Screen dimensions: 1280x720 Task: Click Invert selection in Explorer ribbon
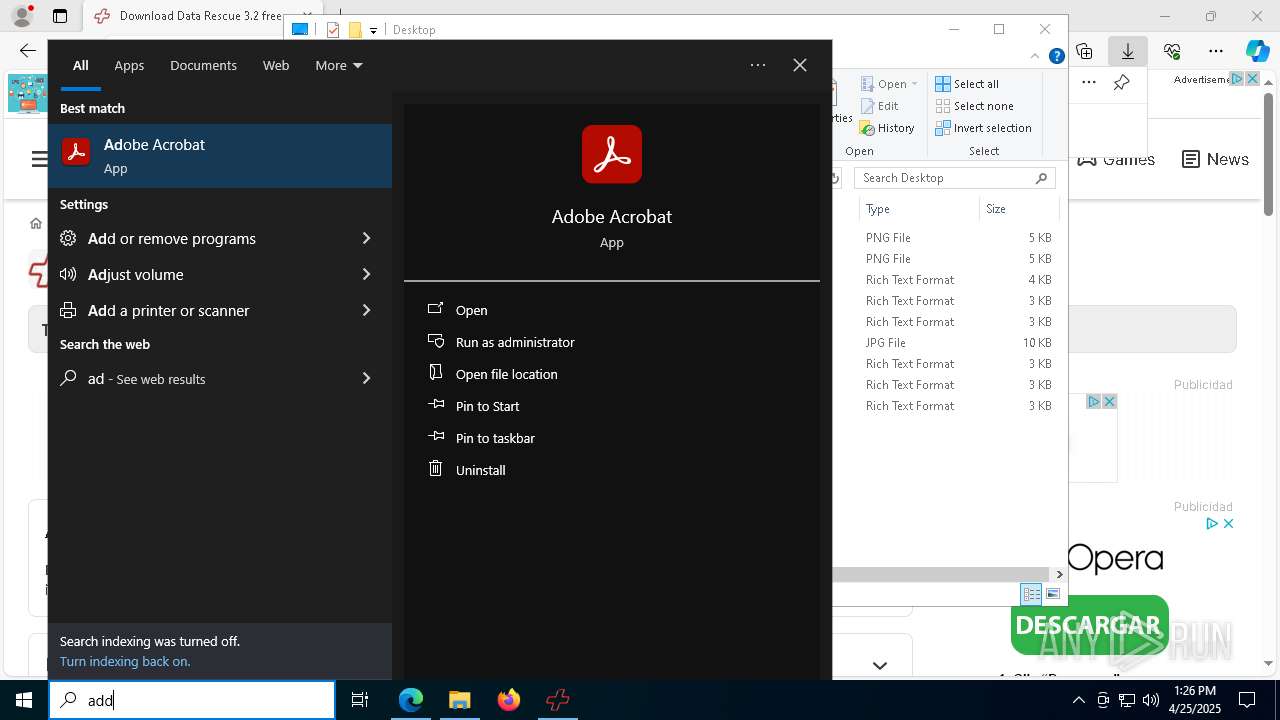984,128
